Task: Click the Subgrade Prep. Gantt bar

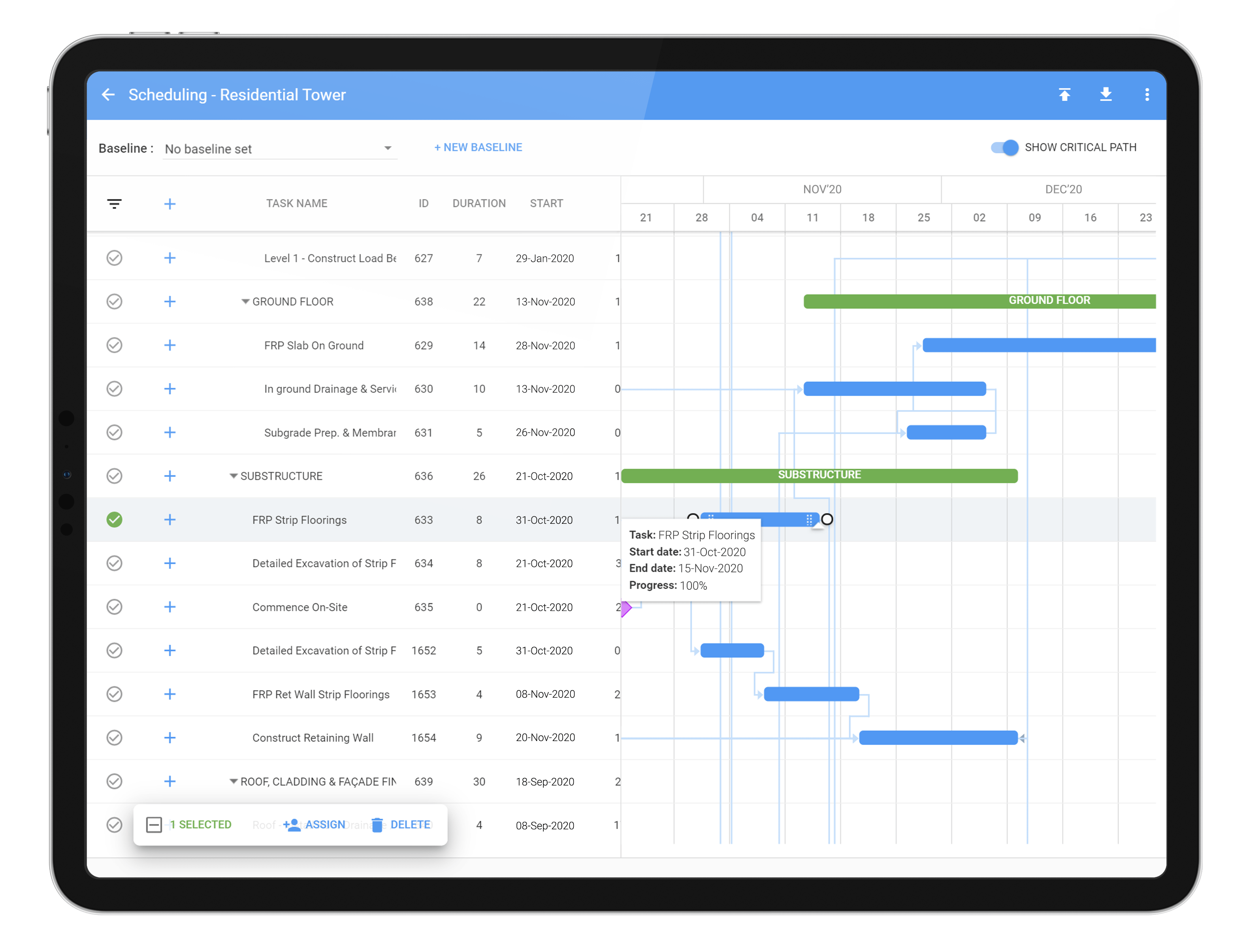Action: [947, 433]
